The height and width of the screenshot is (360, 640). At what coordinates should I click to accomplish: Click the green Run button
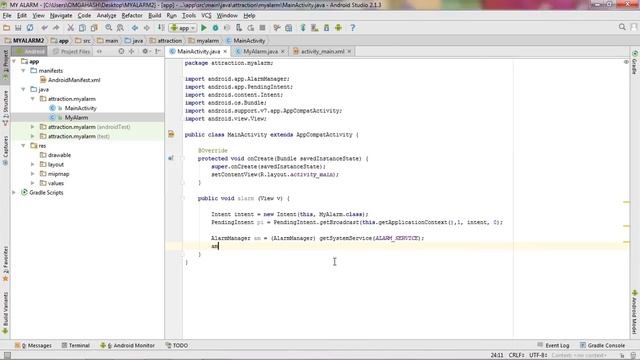(x=204, y=28)
